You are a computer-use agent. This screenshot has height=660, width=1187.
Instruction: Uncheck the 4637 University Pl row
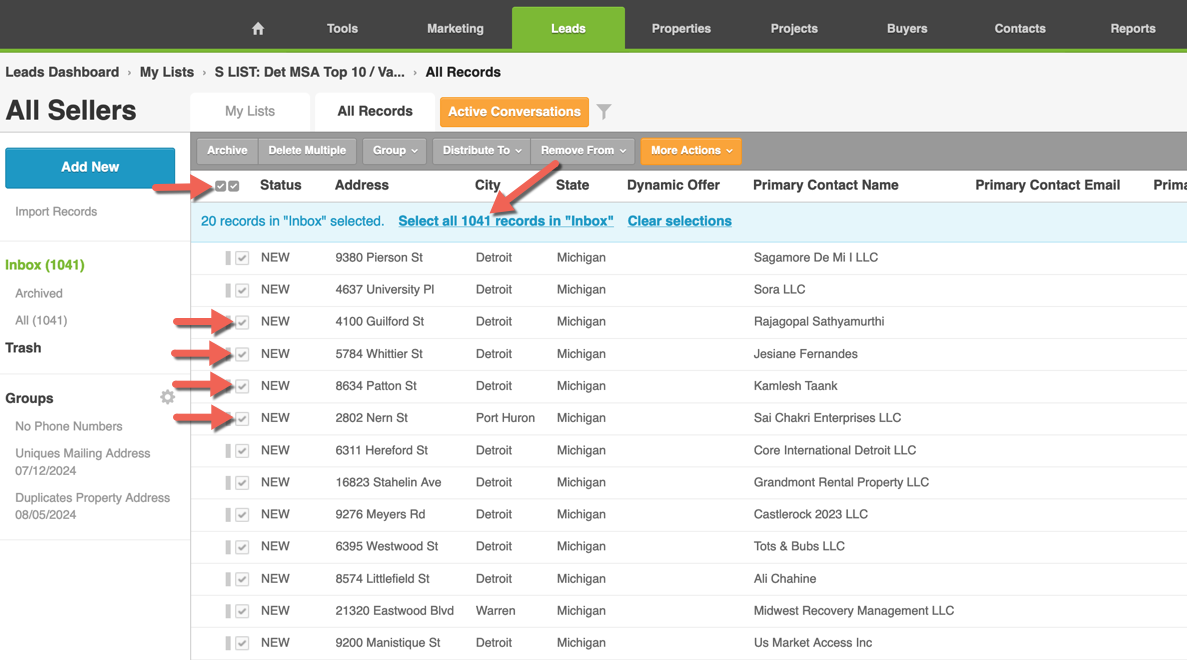pyautogui.click(x=242, y=290)
